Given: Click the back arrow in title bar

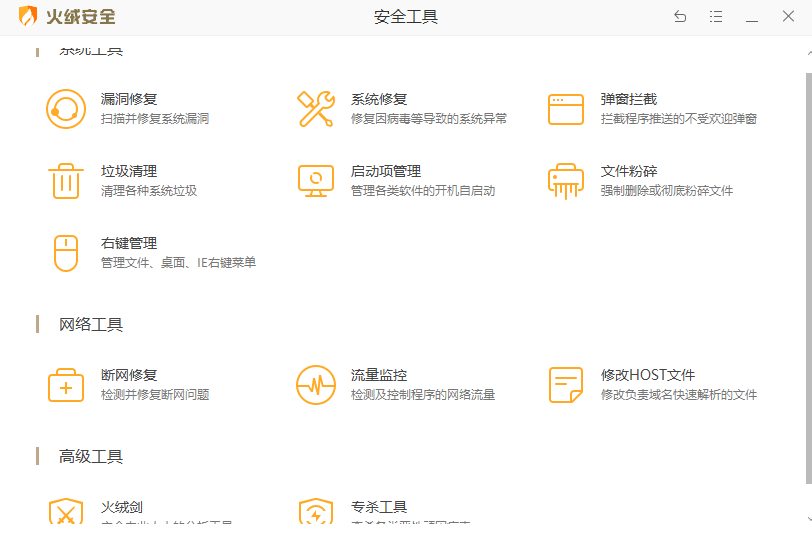Looking at the screenshot, I should pos(680,17).
